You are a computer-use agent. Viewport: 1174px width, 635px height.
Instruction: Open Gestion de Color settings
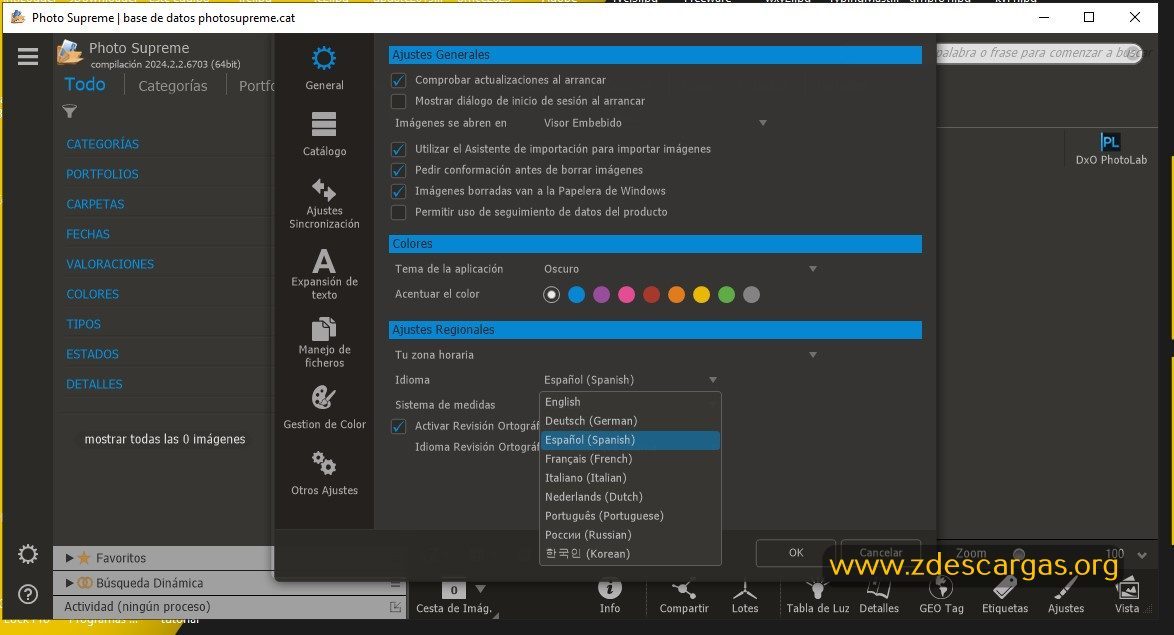[x=324, y=408]
